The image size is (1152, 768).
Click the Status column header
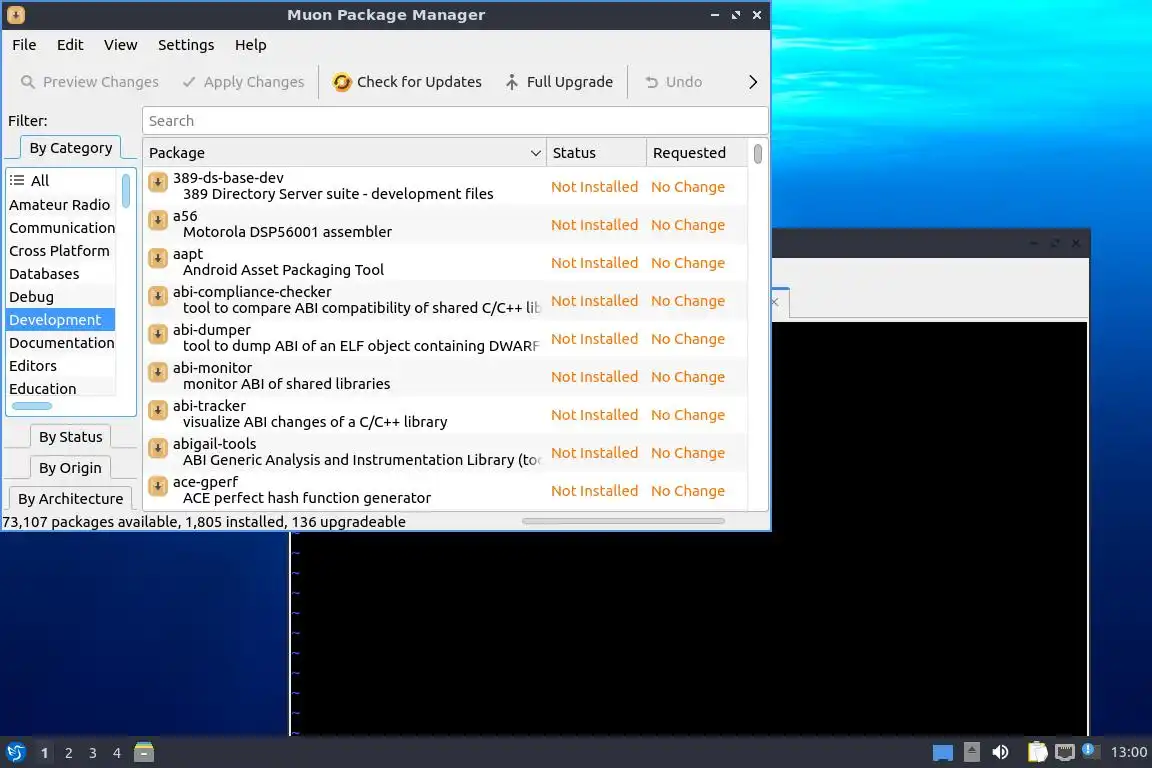tap(596, 153)
